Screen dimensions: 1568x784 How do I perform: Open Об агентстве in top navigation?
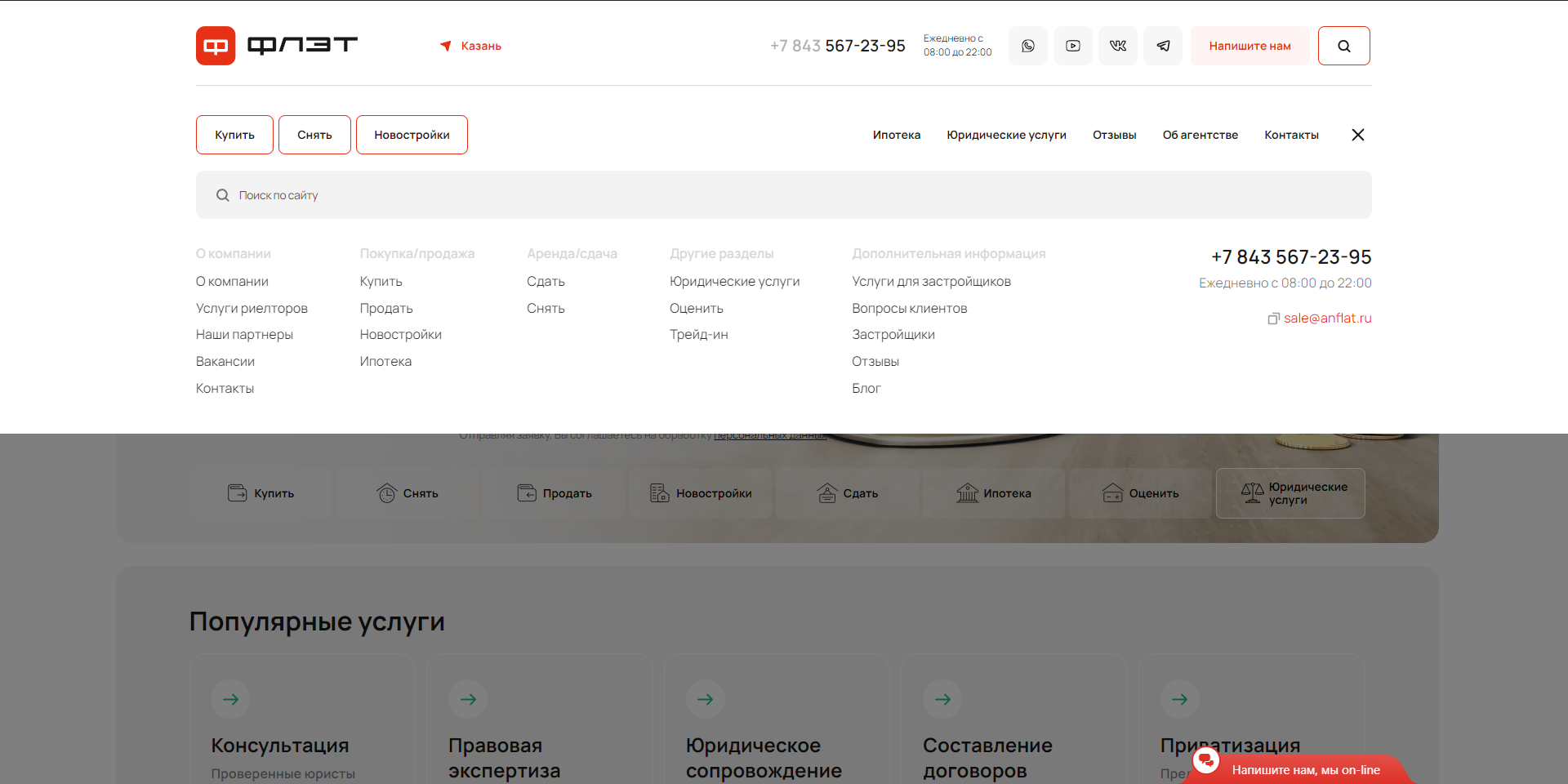click(x=1200, y=135)
